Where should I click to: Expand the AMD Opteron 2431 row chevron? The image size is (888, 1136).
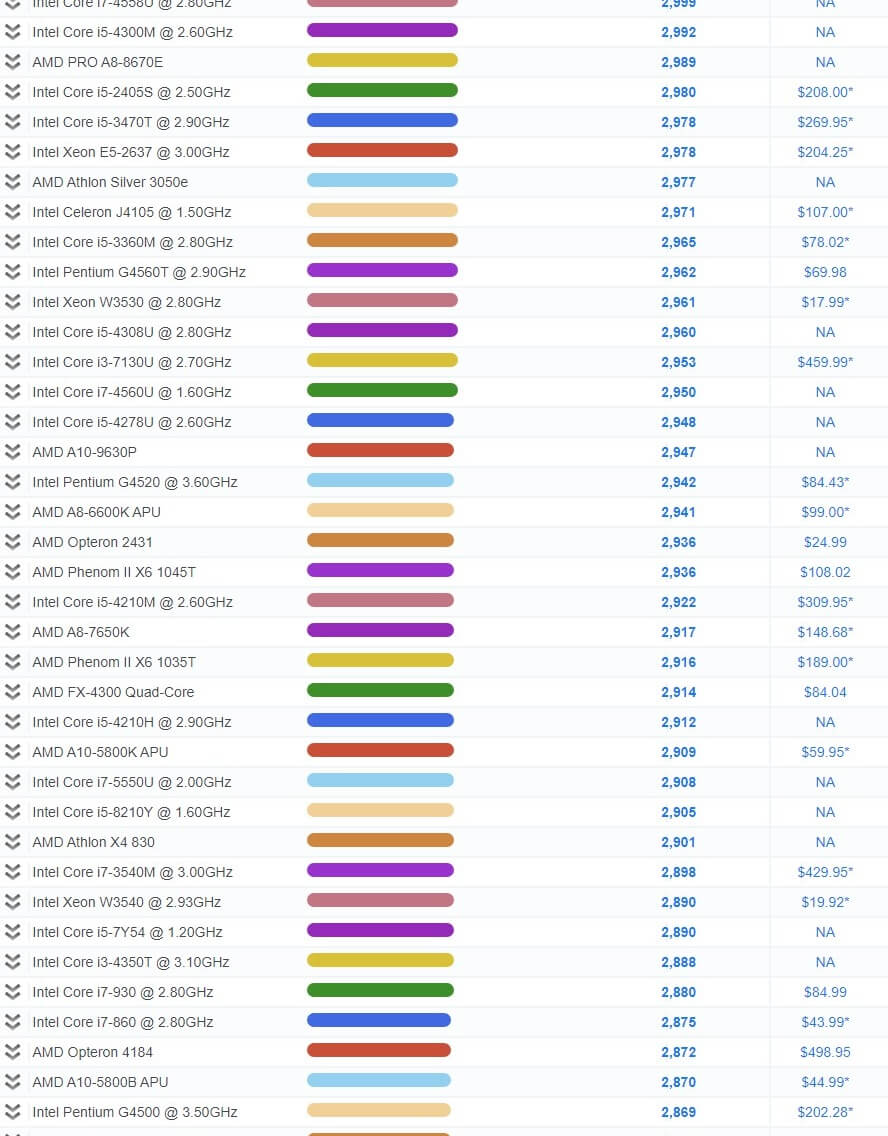(x=12, y=542)
